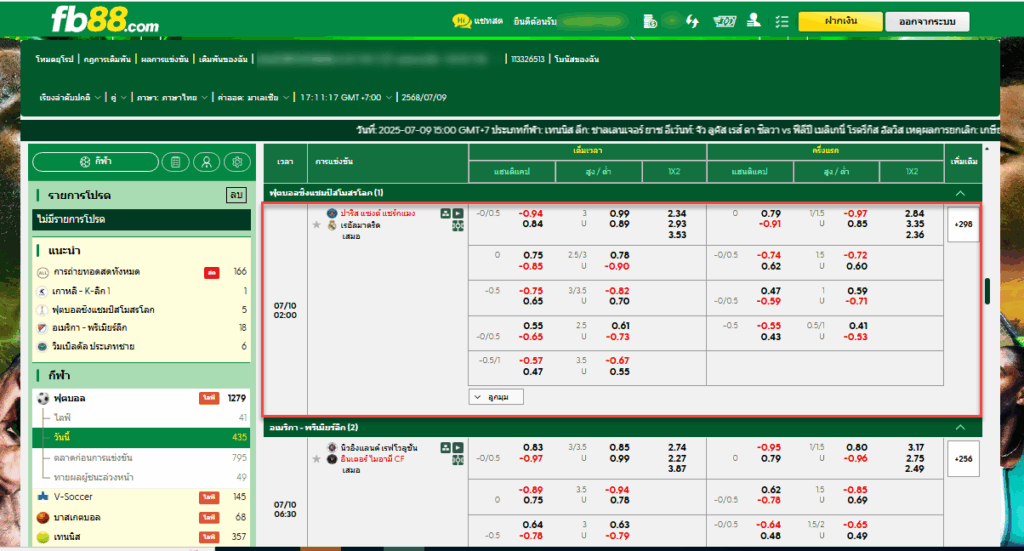Select Inter Miami full-time 1X2 odds 2.27

click(x=677, y=458)
